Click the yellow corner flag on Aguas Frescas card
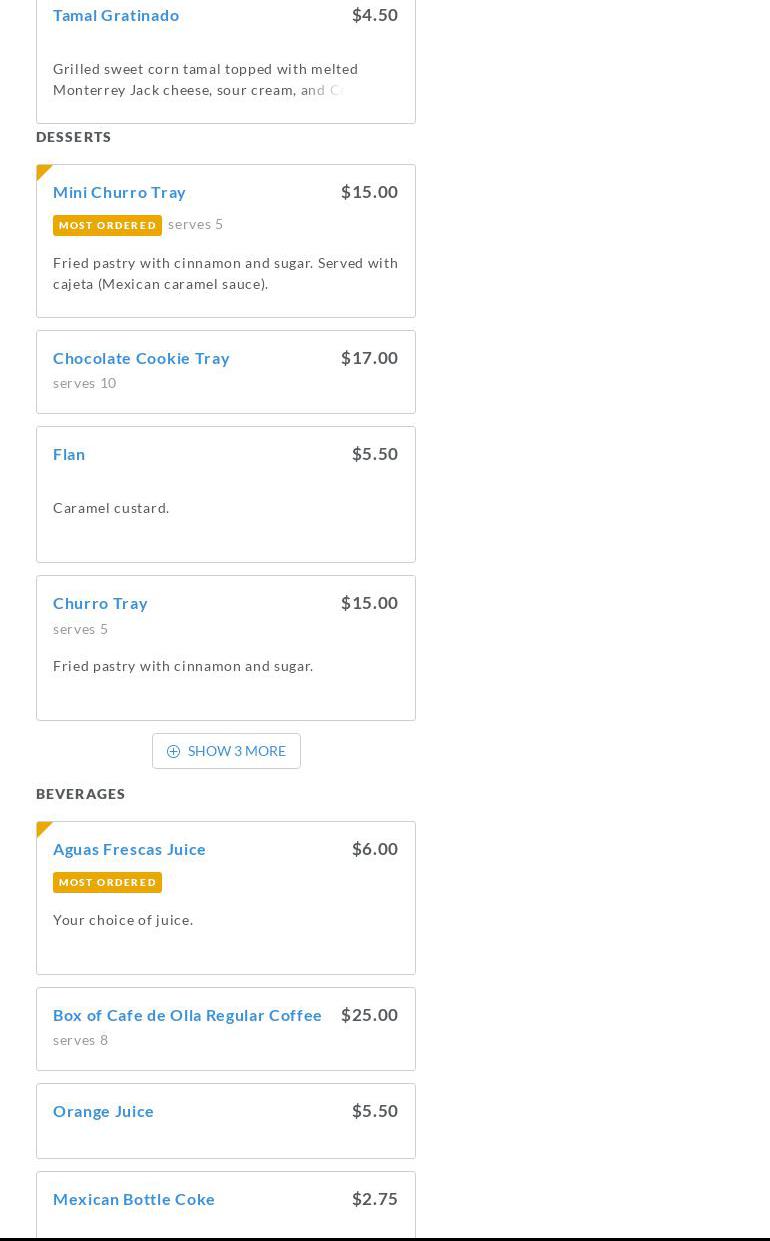The height and width of the screenshot is (1241, 770). (x=43, y=828)
